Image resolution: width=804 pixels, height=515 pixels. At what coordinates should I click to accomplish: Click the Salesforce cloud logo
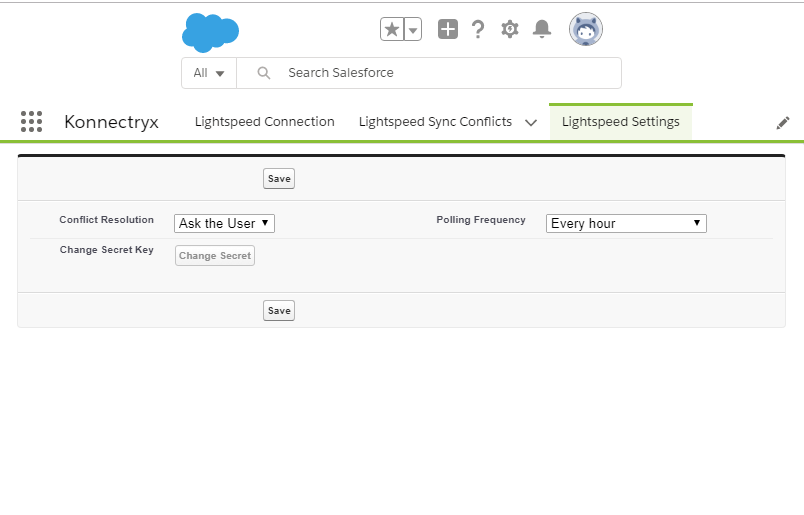(210, 32)
